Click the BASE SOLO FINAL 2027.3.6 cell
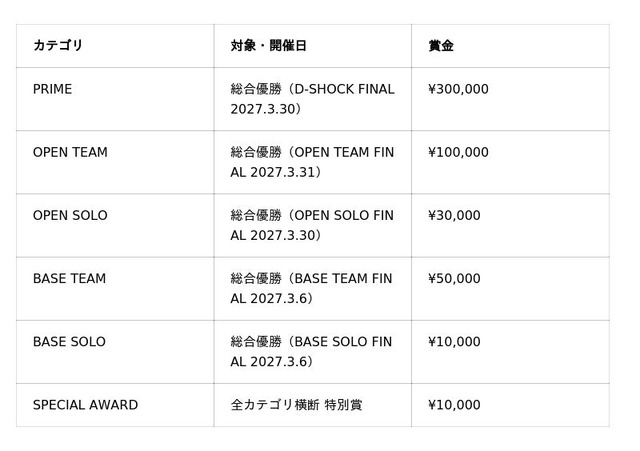Viewport: 640px width, 451px height. pyautogui.click(x=313, y=352)
